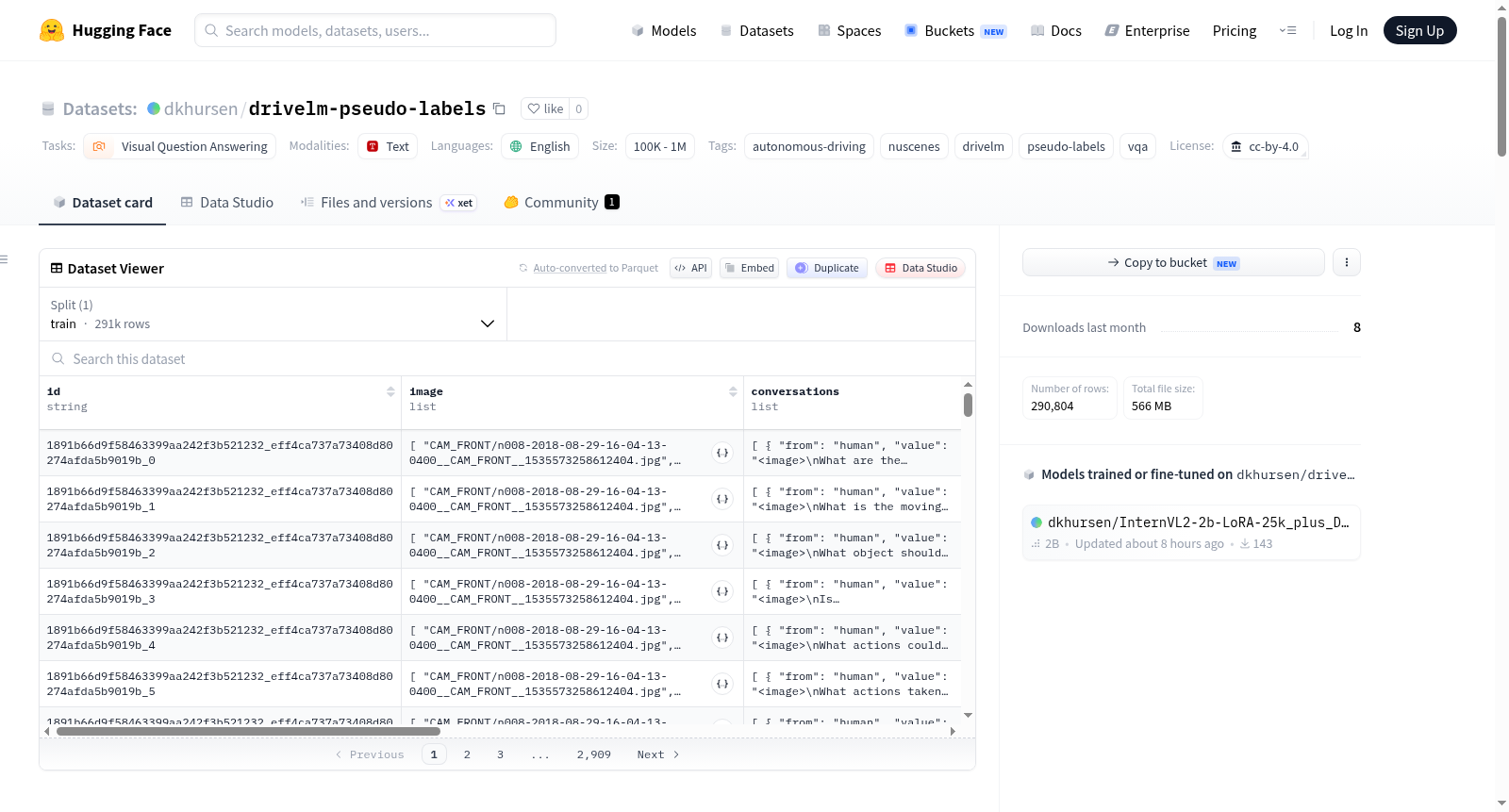
Task: Open Docs in top navigation
Action: click(x=1056, y=30)
